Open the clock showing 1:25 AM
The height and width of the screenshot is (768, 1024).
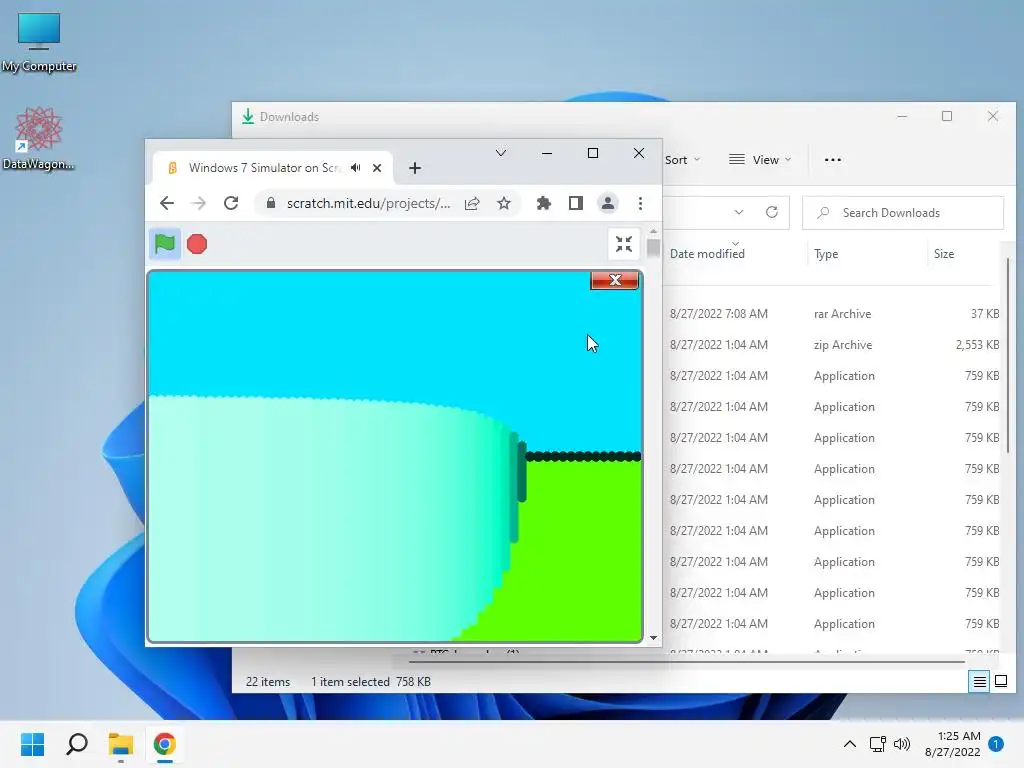click(953, 744)
